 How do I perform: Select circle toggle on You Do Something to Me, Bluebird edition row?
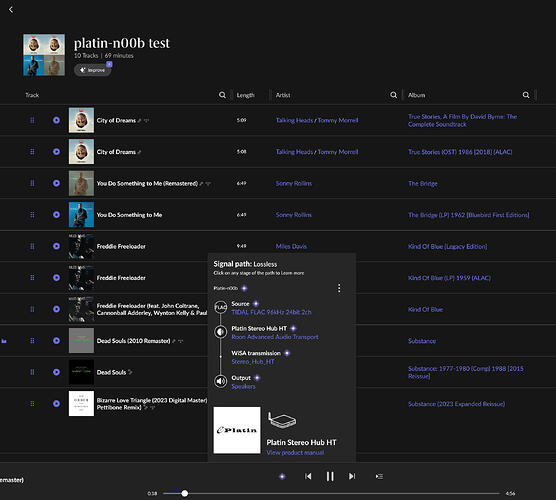coord(56,215)
